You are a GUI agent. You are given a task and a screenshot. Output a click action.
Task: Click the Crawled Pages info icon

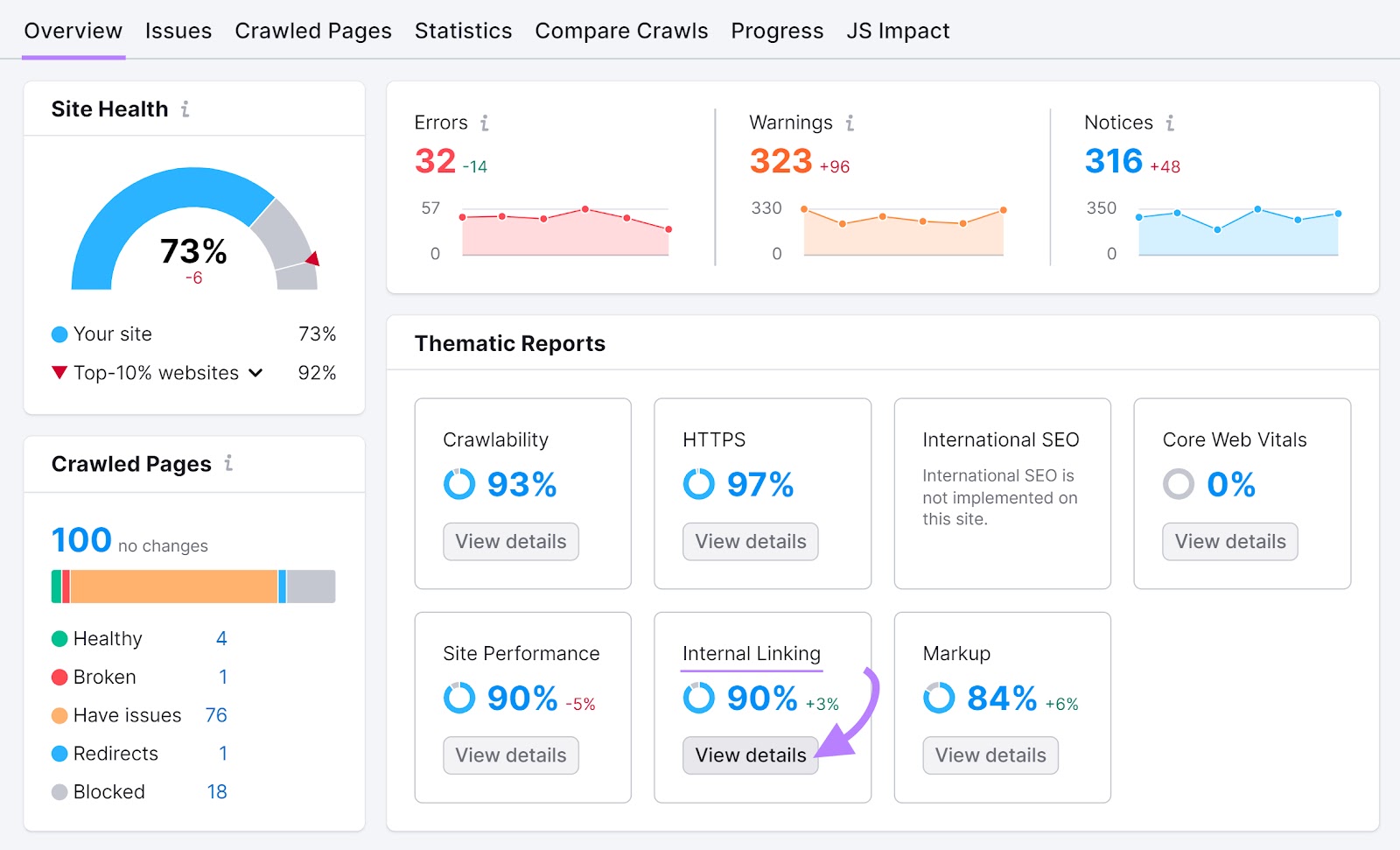point(228,465)
